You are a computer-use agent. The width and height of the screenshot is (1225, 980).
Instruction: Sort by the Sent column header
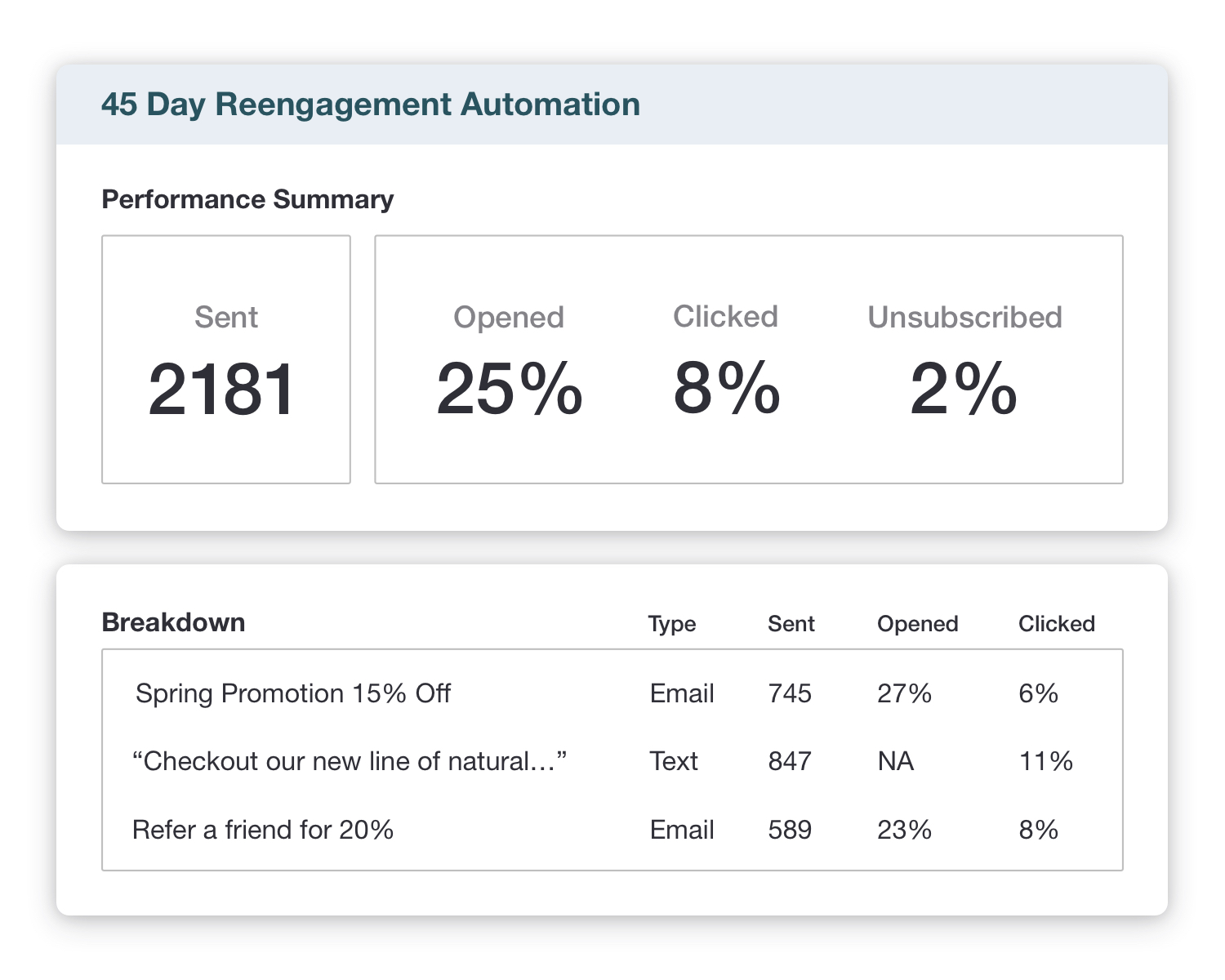click(x=791, y=624)
